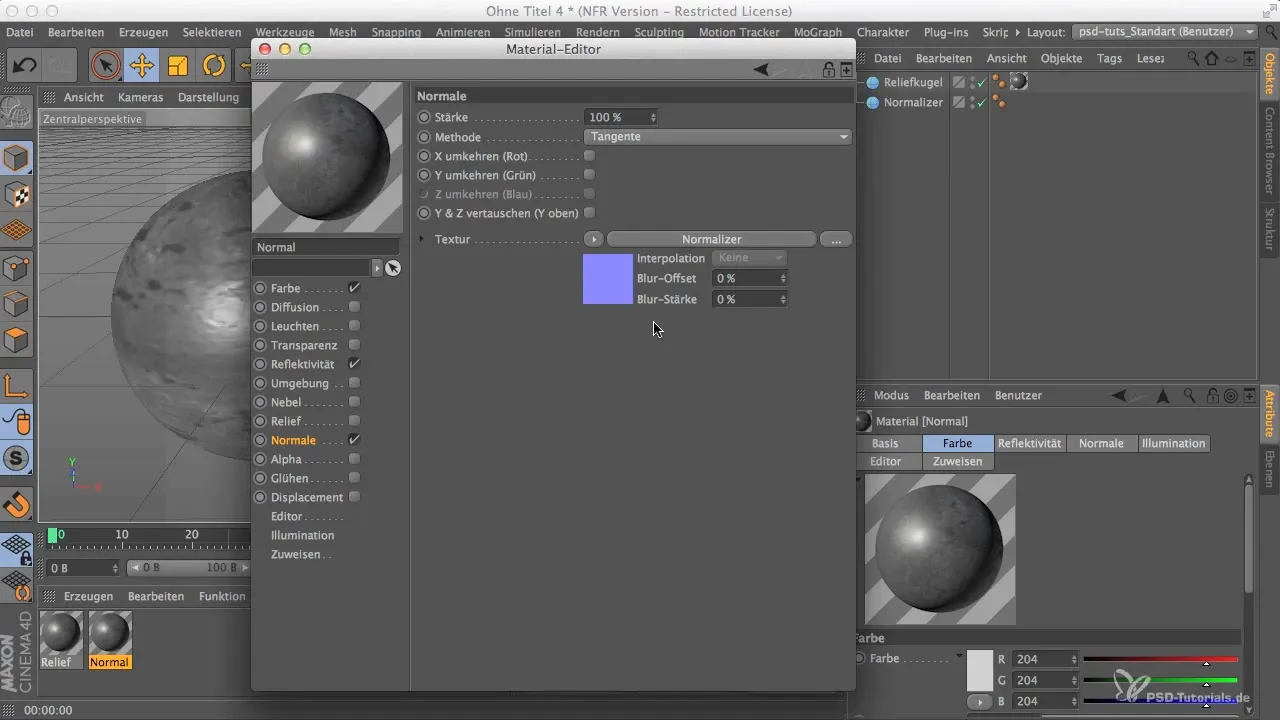Activate the Workplane grid icon

click(17, 230)
